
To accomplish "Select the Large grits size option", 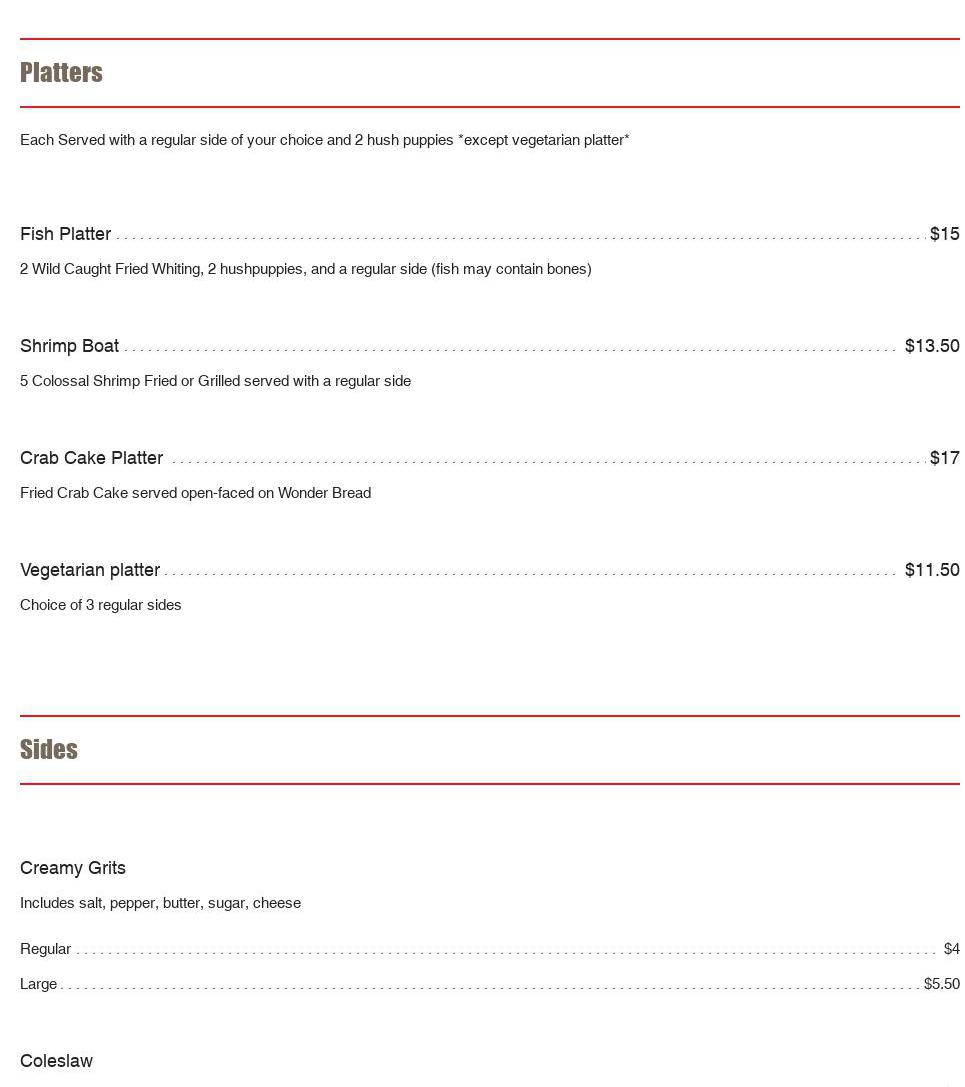I will point(39,984).
